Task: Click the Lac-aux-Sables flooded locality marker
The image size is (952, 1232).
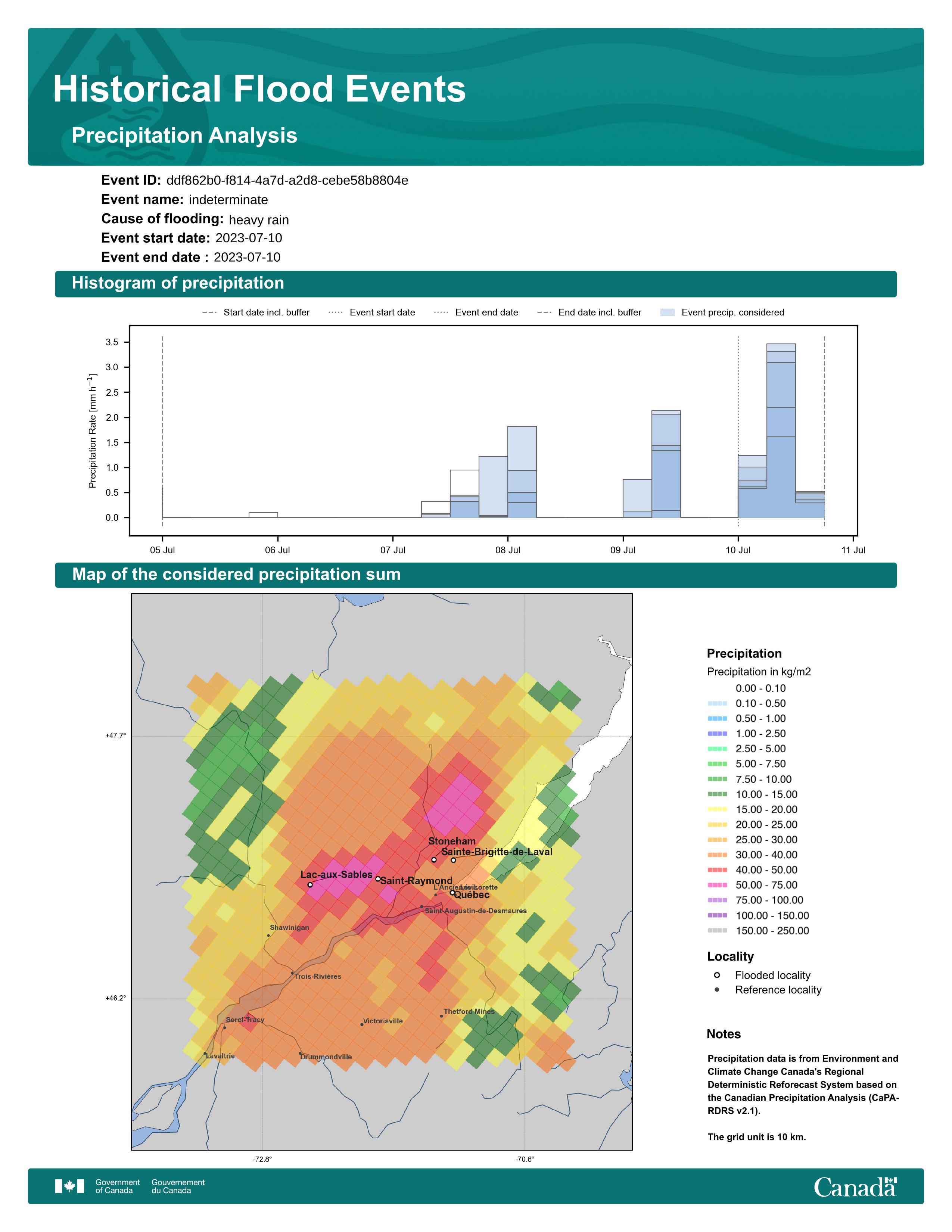Action: click(310, 884)
